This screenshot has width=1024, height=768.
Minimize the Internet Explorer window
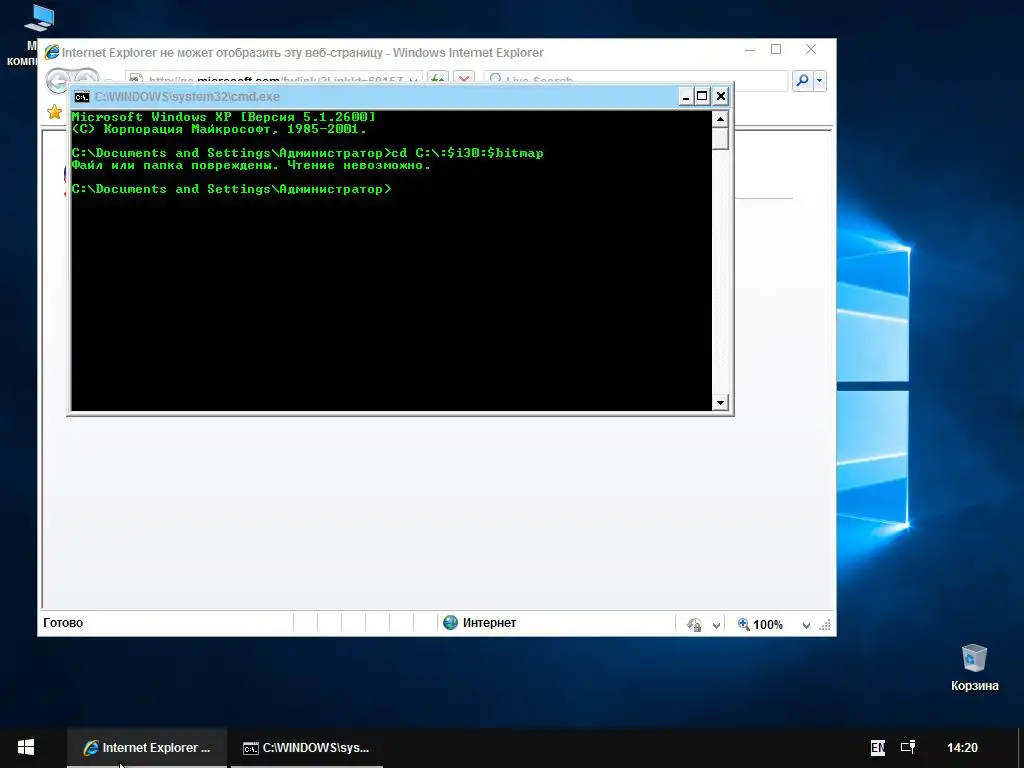[750, 50]
